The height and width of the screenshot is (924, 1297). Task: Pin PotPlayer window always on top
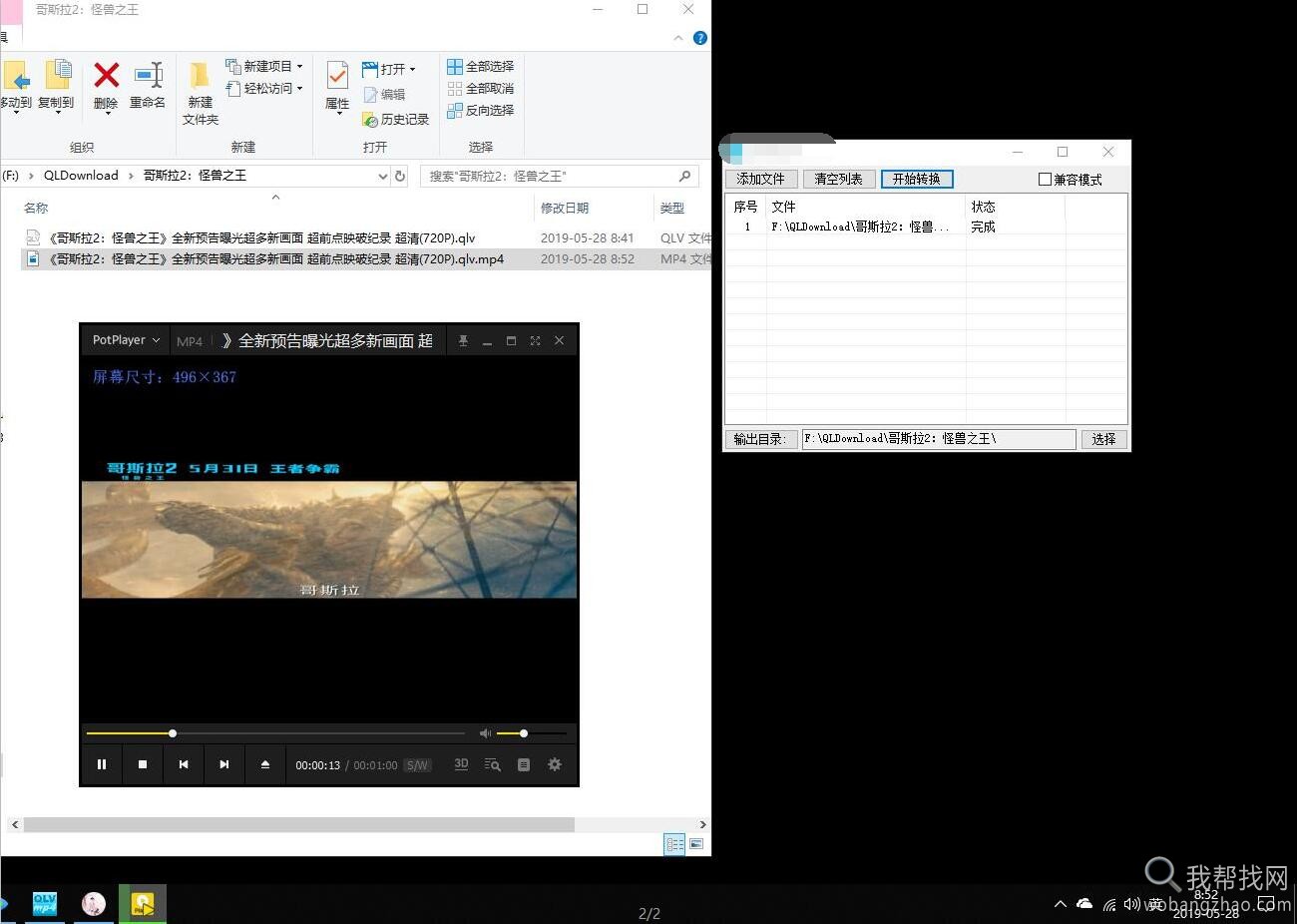click(x=463, y=341)
